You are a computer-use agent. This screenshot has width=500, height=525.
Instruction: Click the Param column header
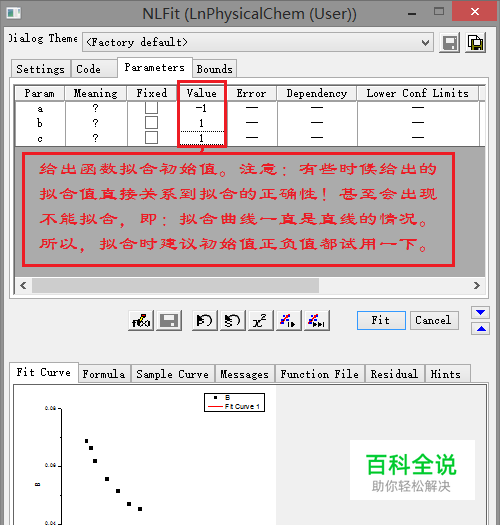(x=40, y=93)
